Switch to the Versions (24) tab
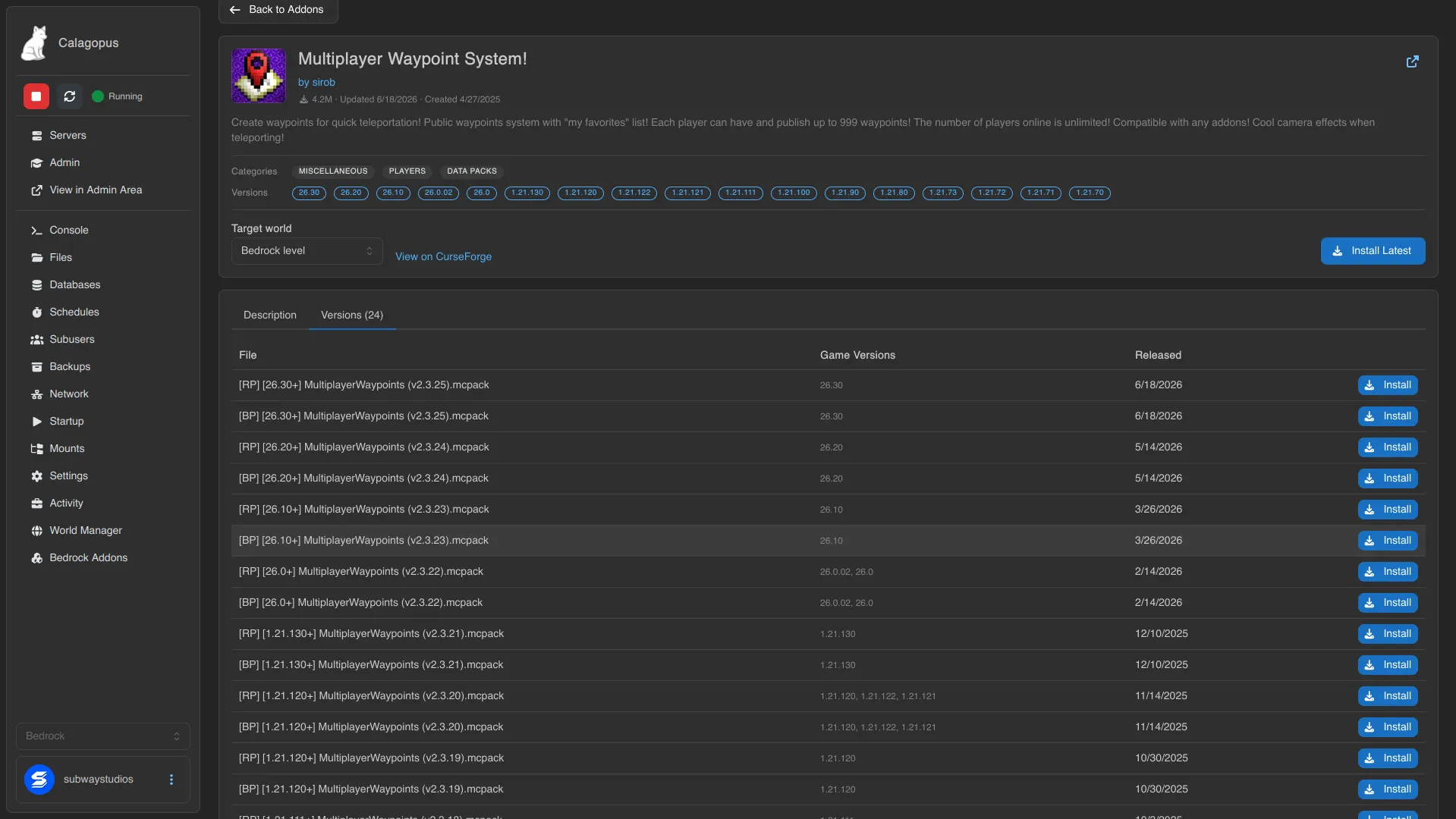 pos(352,315)
